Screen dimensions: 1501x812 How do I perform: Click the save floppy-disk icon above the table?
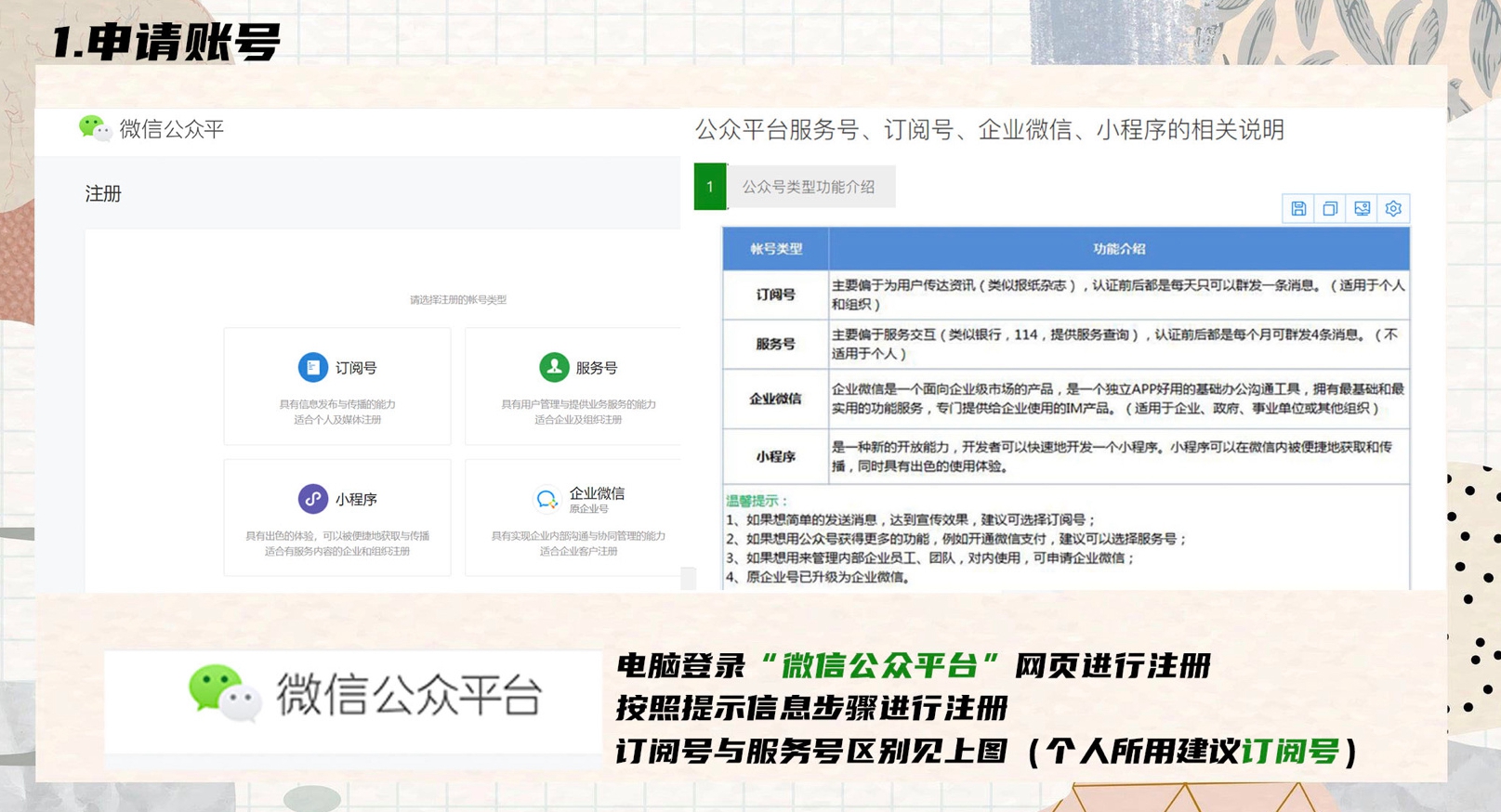(1298, 209)
